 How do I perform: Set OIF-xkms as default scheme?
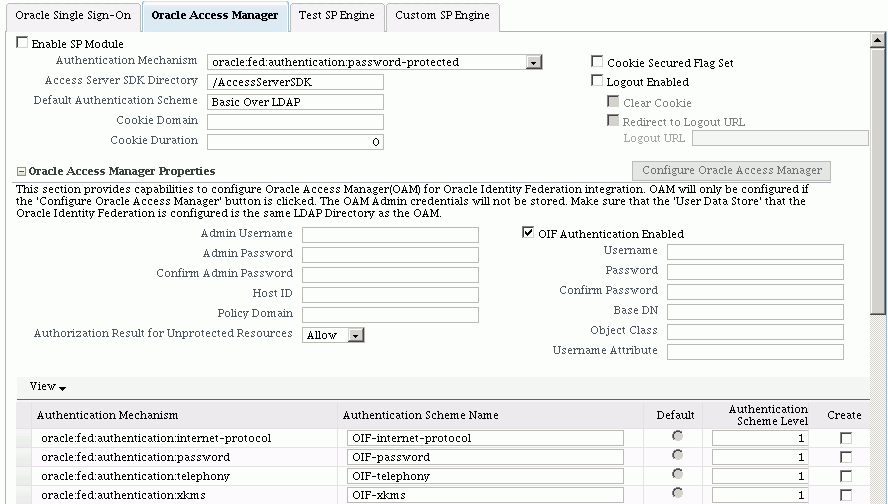pos(677,493)
